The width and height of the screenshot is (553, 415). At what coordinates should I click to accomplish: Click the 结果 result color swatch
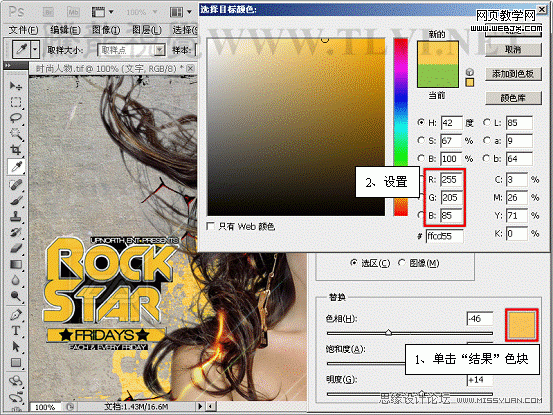522,325
